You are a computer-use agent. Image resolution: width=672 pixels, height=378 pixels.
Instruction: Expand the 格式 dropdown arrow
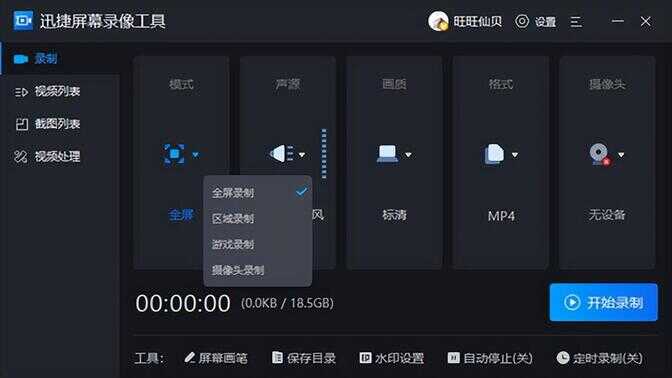pos(515,155)
